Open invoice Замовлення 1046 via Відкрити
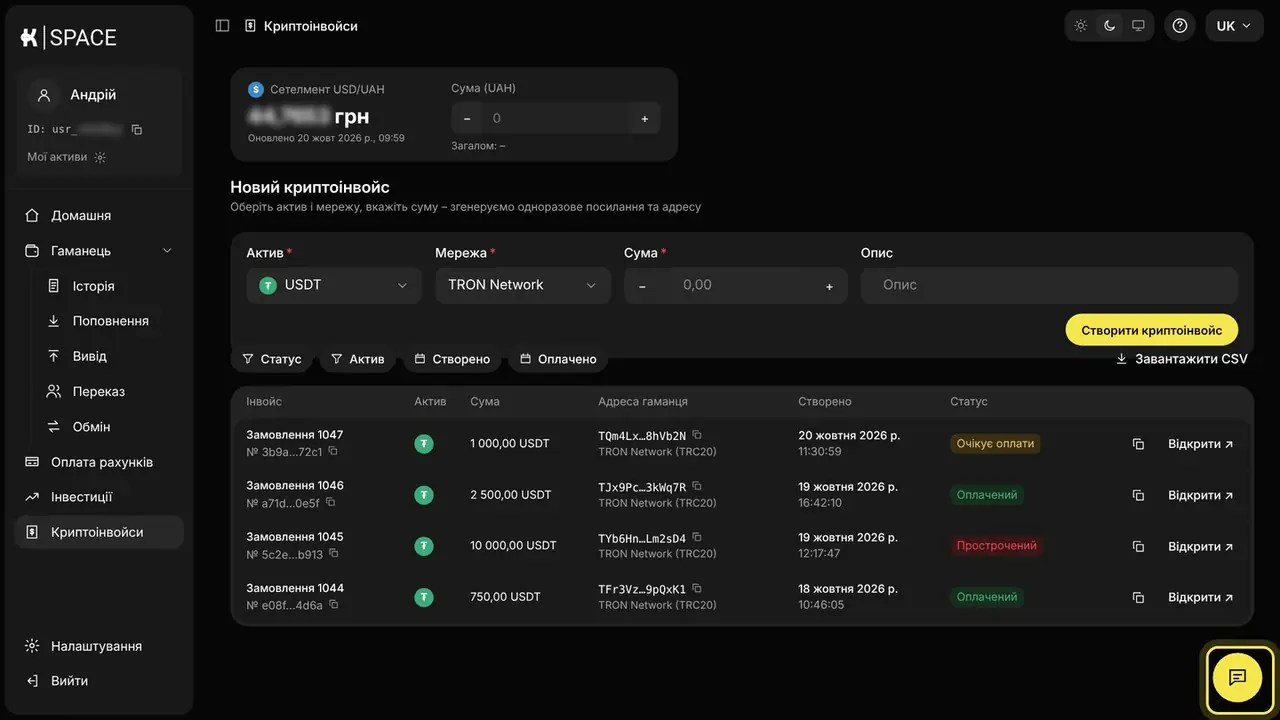 [1201, 495]
